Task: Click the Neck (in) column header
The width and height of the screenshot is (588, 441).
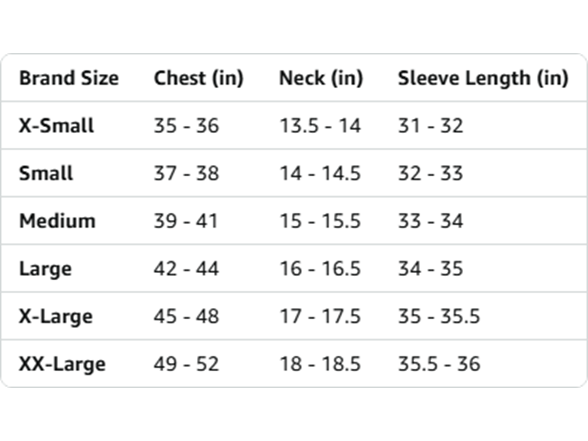Action: (x=321, y=78)
